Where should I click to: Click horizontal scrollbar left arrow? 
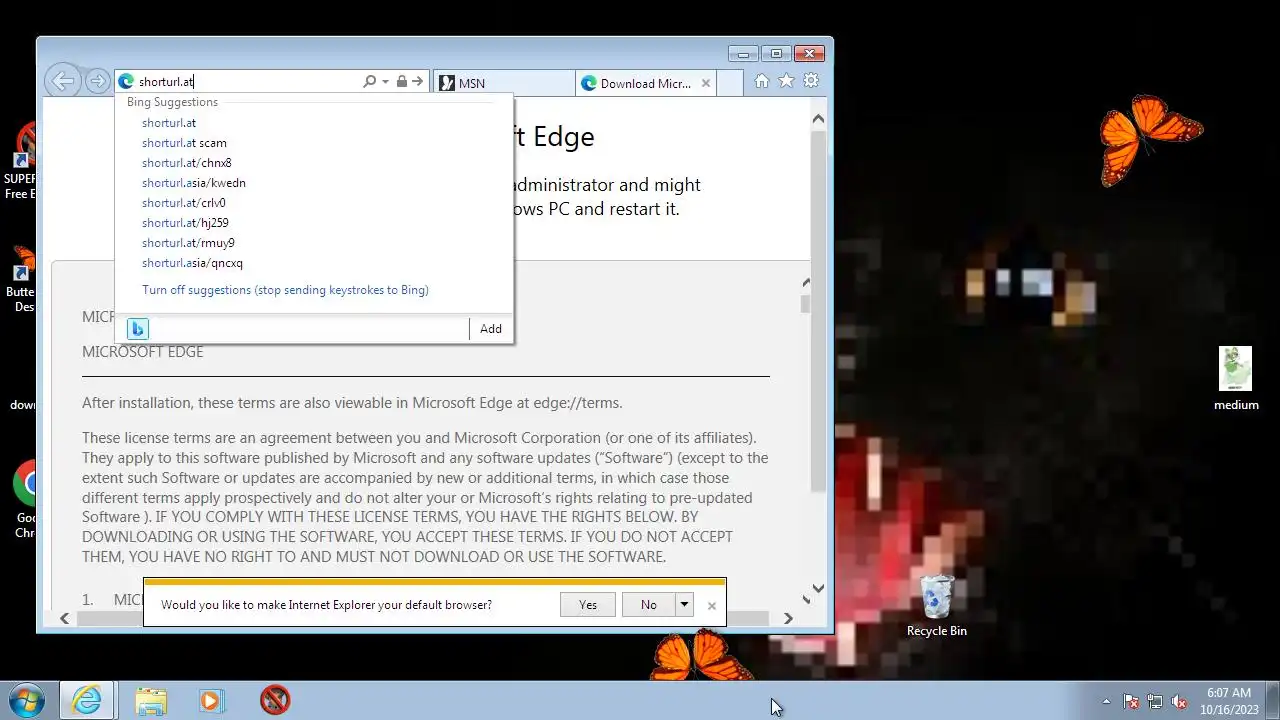pyautogui.click(x=65, y=619)
